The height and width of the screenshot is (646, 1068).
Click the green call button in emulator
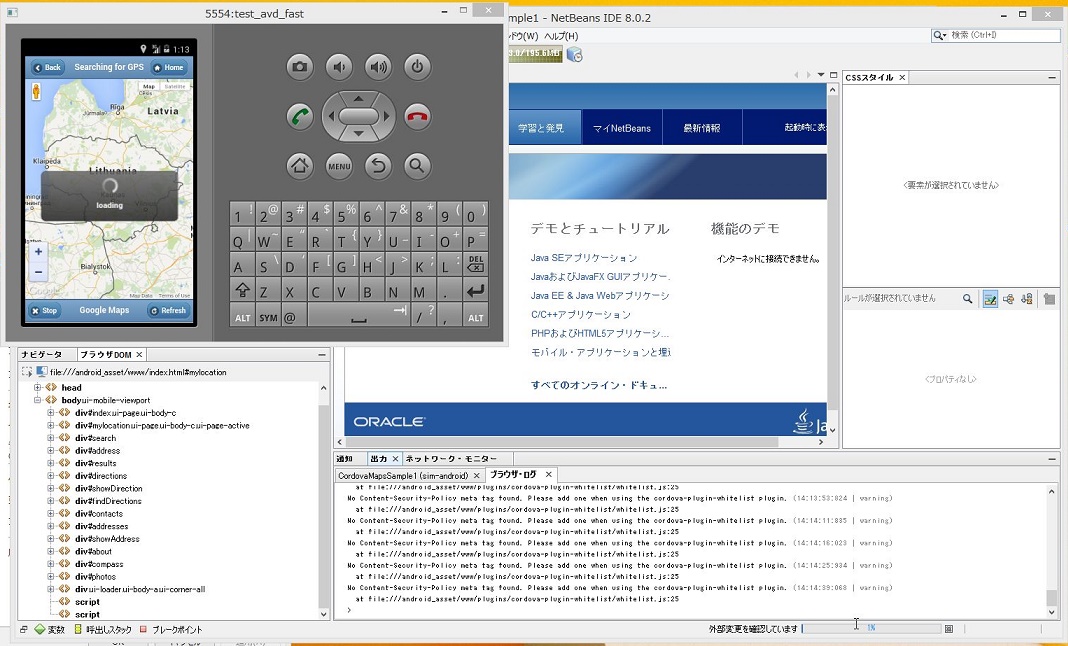point(300,116)
